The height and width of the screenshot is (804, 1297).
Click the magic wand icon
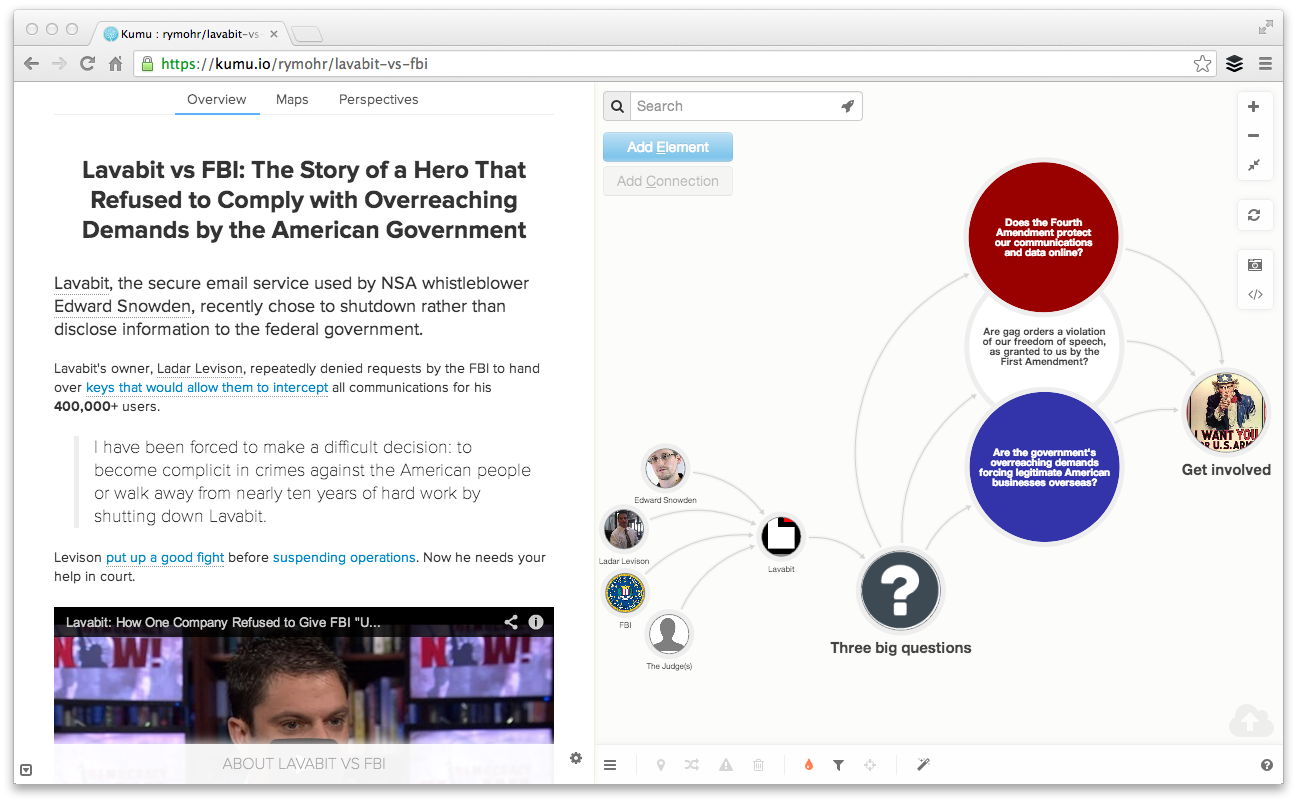coord(924,765)
